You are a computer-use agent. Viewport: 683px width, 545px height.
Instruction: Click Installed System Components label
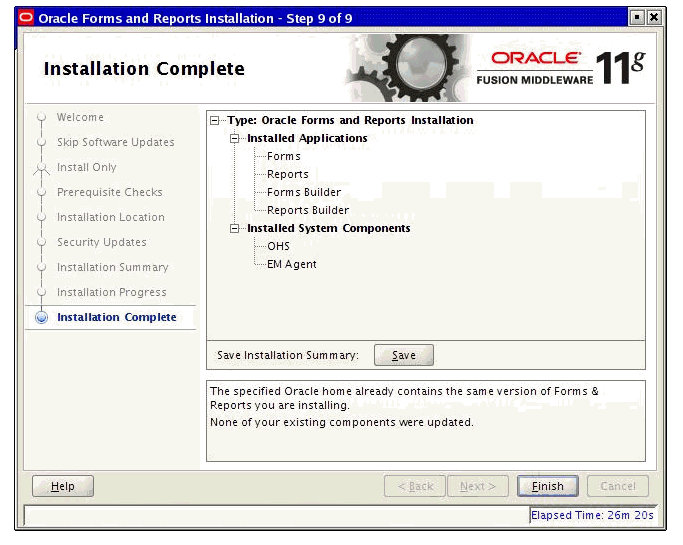coord(328,228)
